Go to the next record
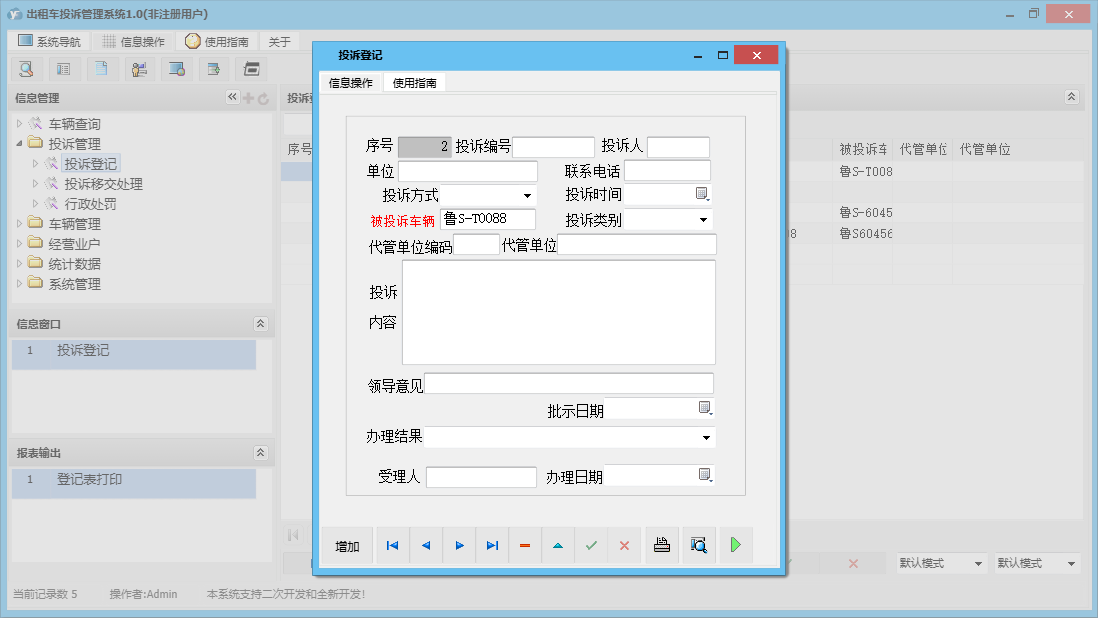 click(x=459, y=545)
